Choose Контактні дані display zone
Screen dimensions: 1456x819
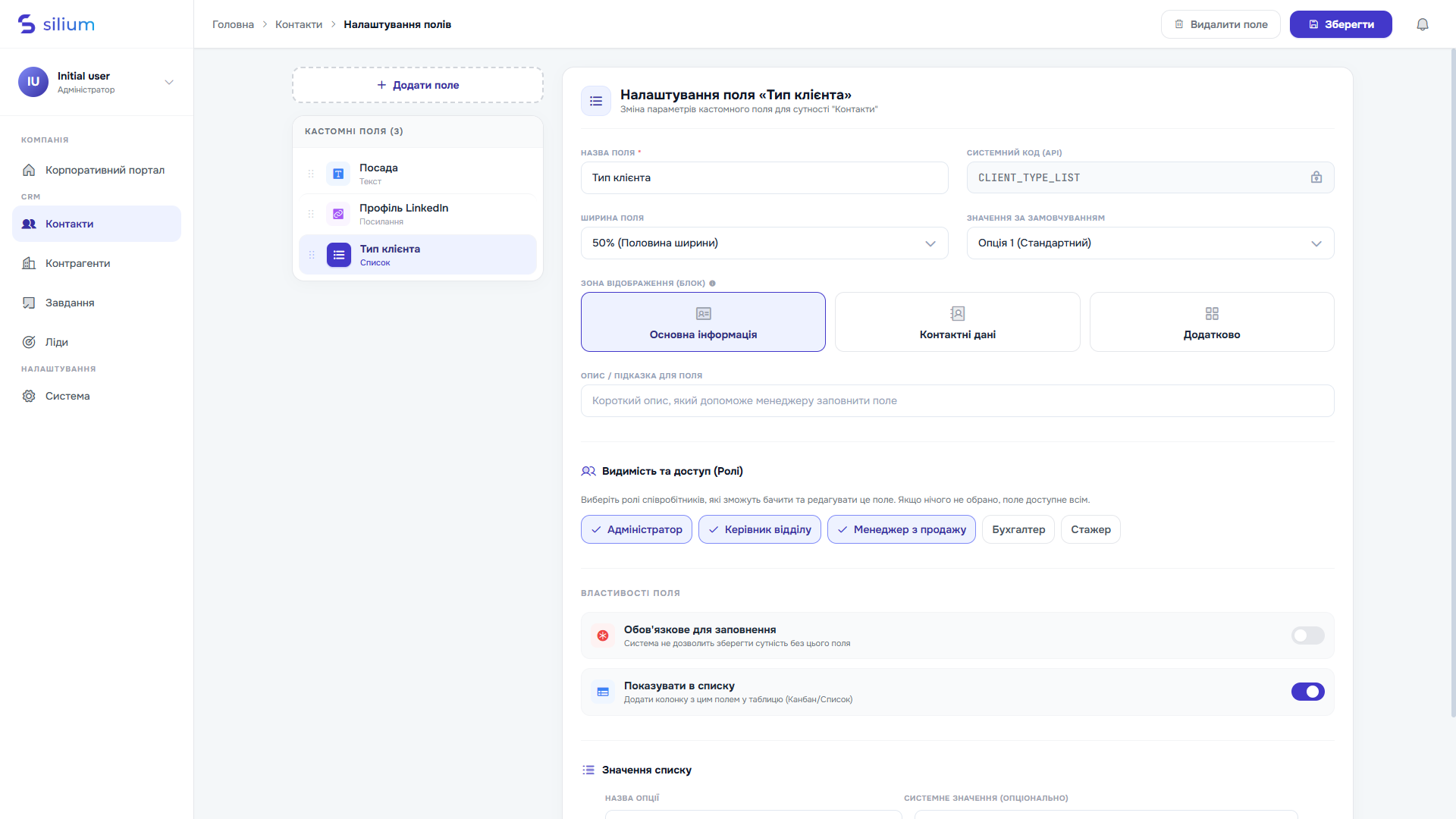(x=958, y=322)
